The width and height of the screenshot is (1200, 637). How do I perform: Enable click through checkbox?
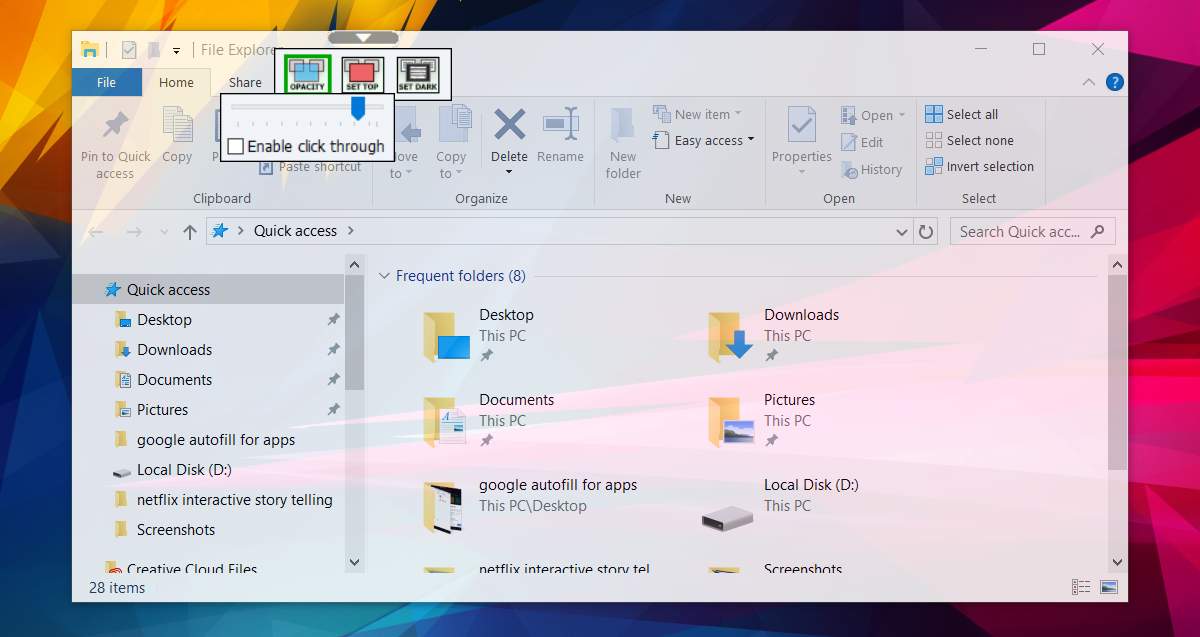pos(236,146)
